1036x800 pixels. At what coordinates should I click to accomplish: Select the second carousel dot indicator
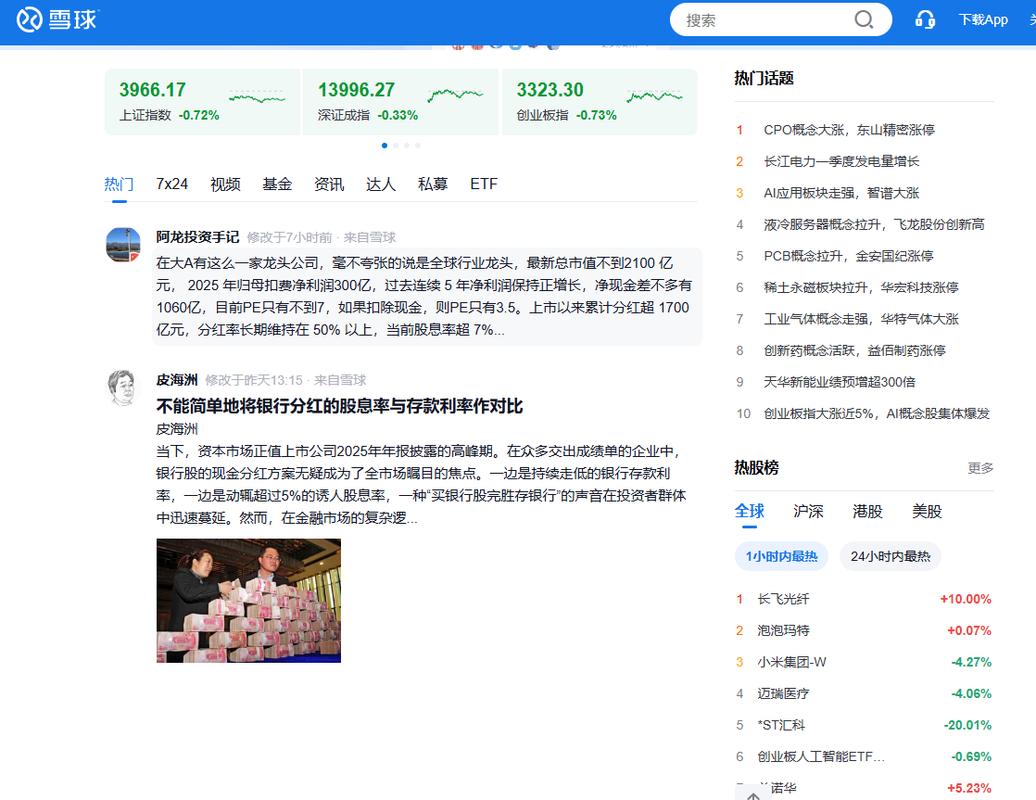tap(396, 145)
